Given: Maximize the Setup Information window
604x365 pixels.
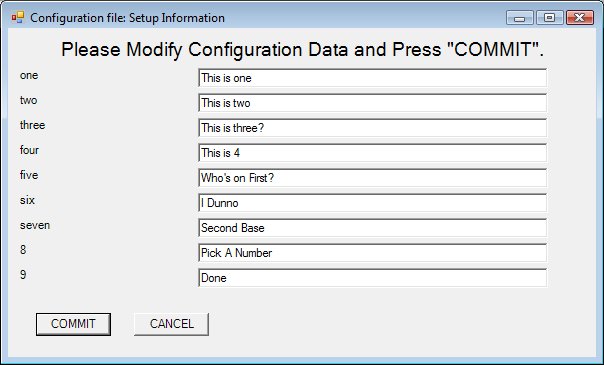Looking at the screenshot, I should click(550, 18).
